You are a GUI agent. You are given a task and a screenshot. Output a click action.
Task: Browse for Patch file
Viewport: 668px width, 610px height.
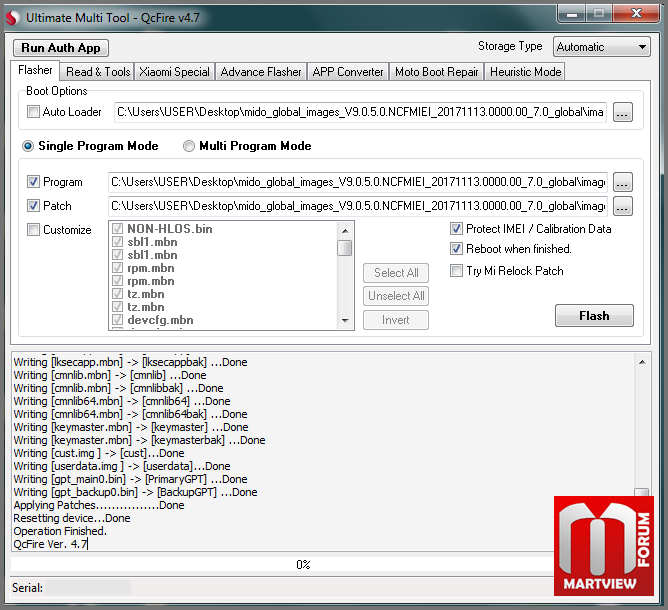(622, 206)
